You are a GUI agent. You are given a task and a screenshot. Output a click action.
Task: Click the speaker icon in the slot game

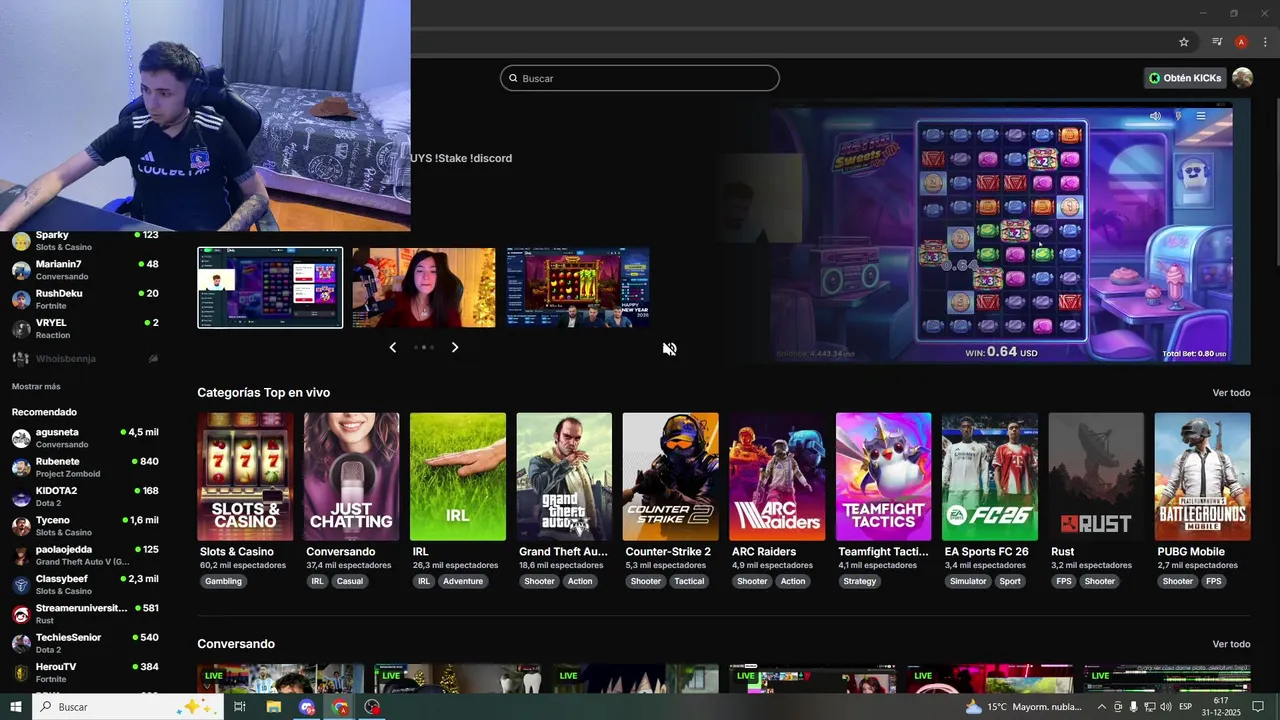pyautogui.click(x=1155, y=116)
